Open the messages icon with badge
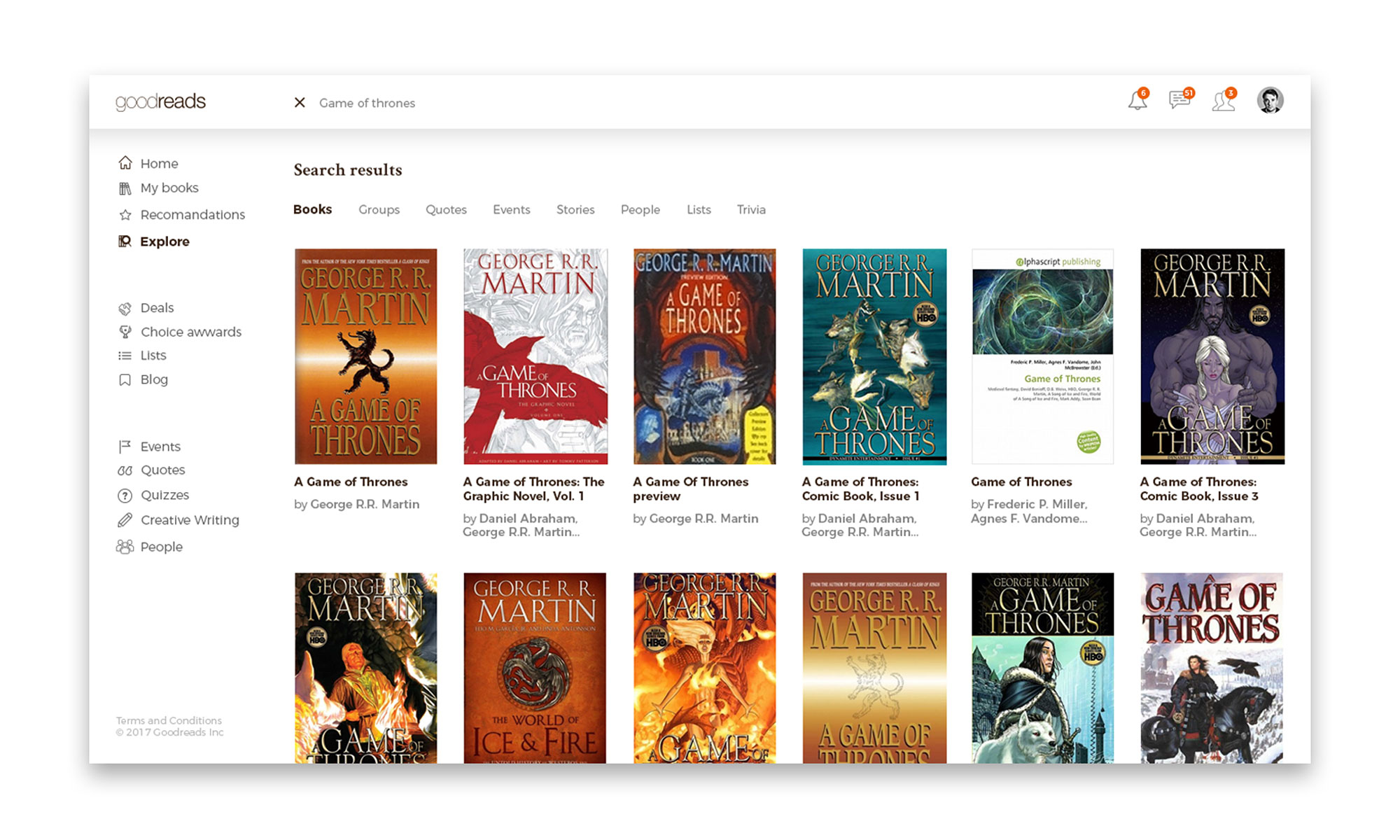 1179,100
